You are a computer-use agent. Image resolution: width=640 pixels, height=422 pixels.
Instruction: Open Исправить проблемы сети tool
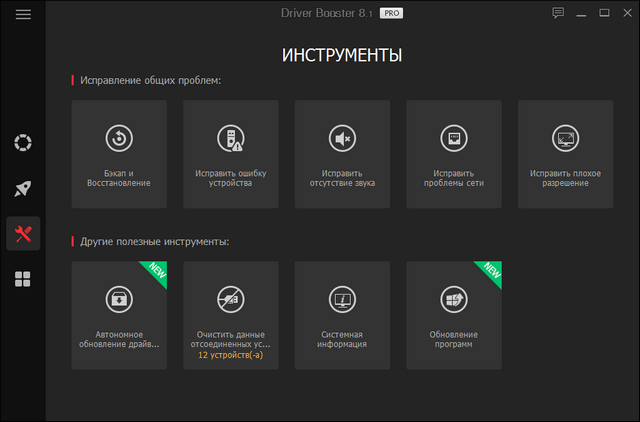click(x=454, y=154)
